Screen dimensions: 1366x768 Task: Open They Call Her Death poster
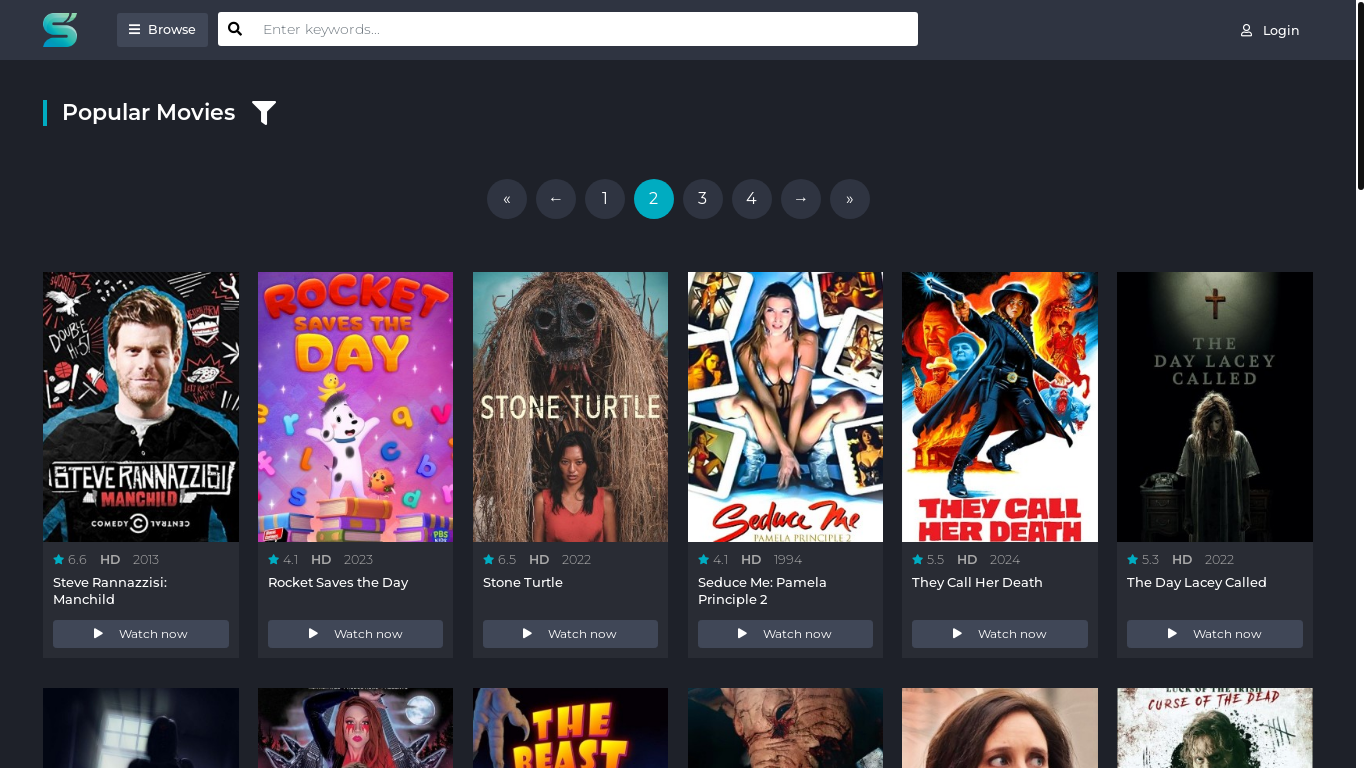click(1000, 407)
